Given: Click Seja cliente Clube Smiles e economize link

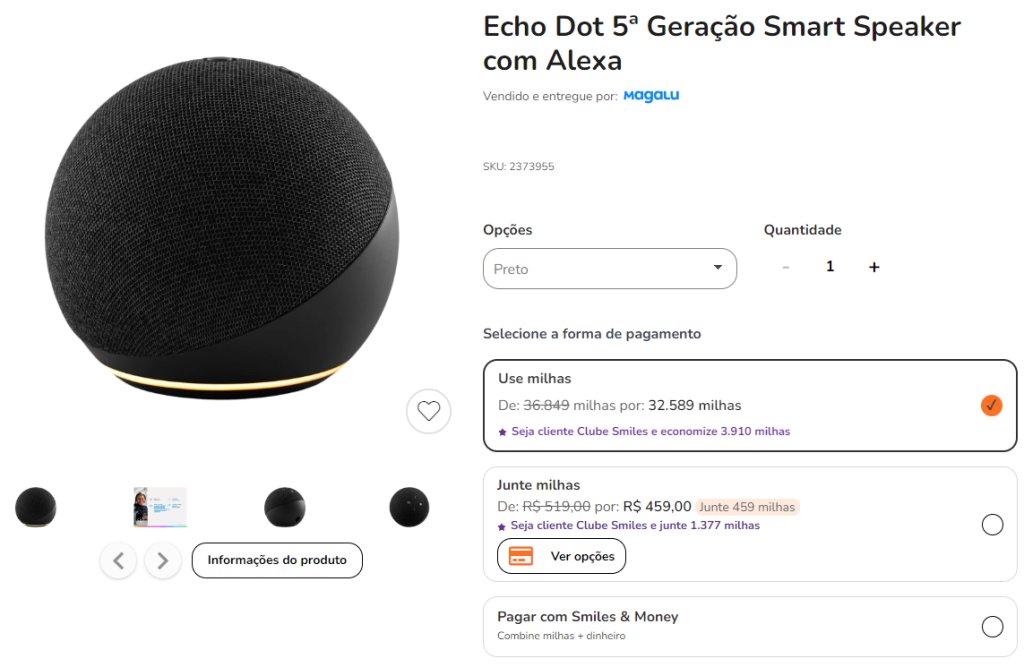Looking at the screenshot, I should (650, 431).
